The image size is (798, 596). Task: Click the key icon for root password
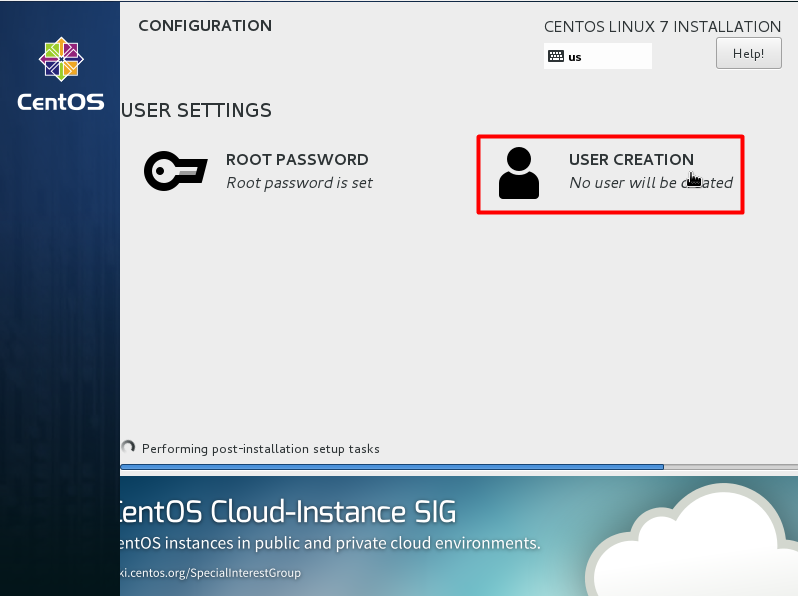(x=175, y=171)
